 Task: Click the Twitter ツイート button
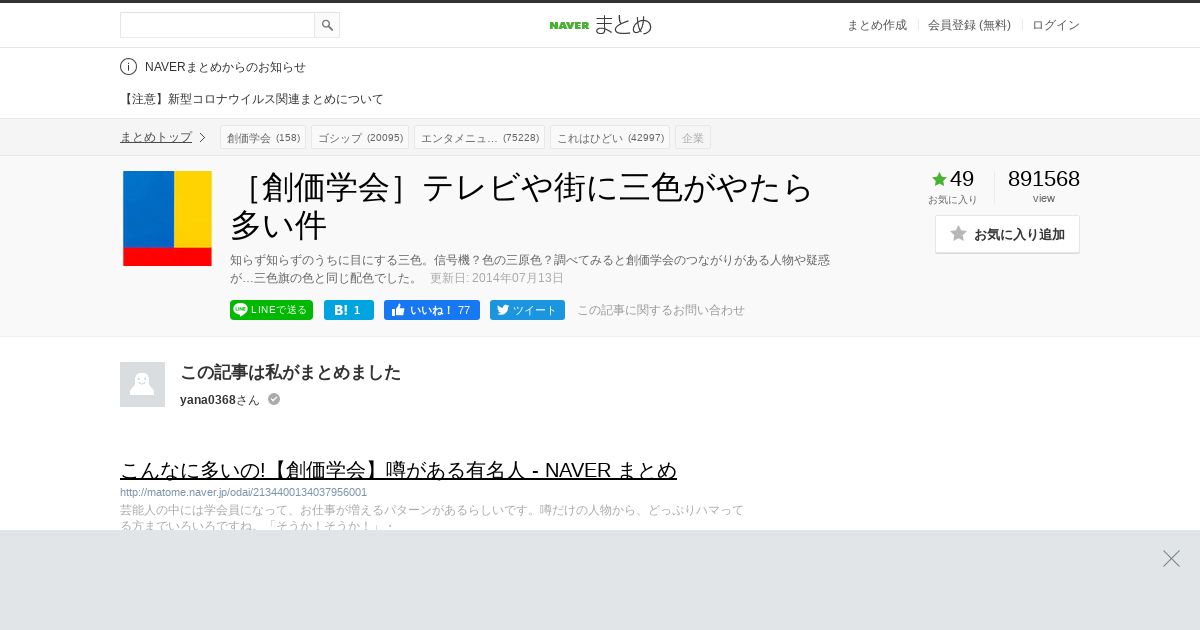click(527, 310)
